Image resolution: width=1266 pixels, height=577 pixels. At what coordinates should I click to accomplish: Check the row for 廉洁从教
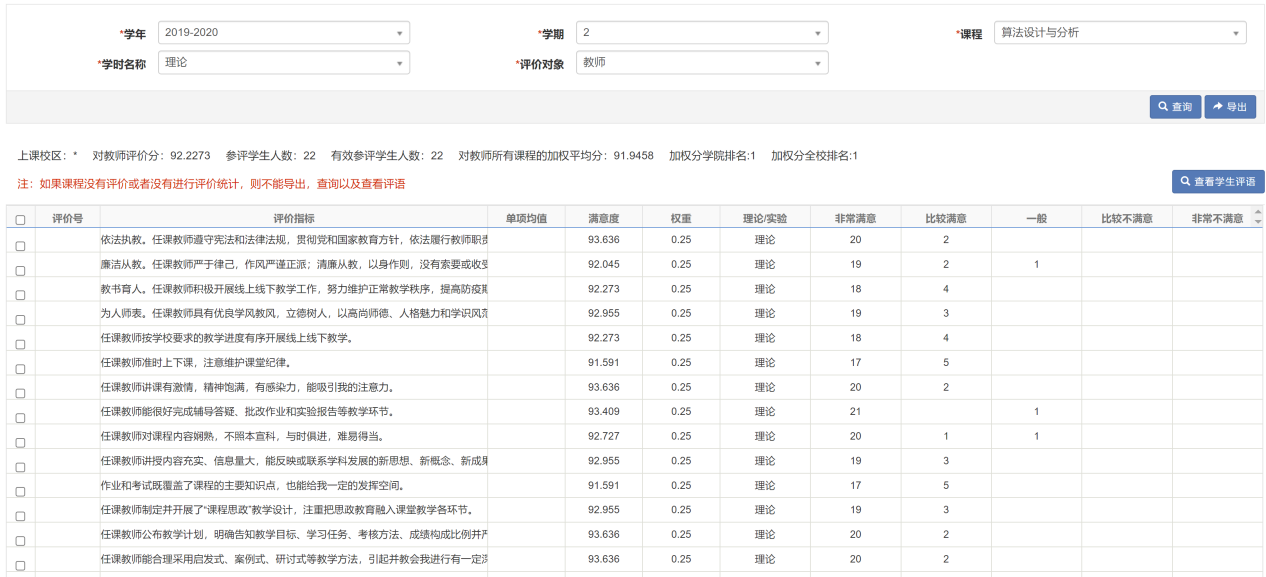pyautogui.click(x=20, y=271)
